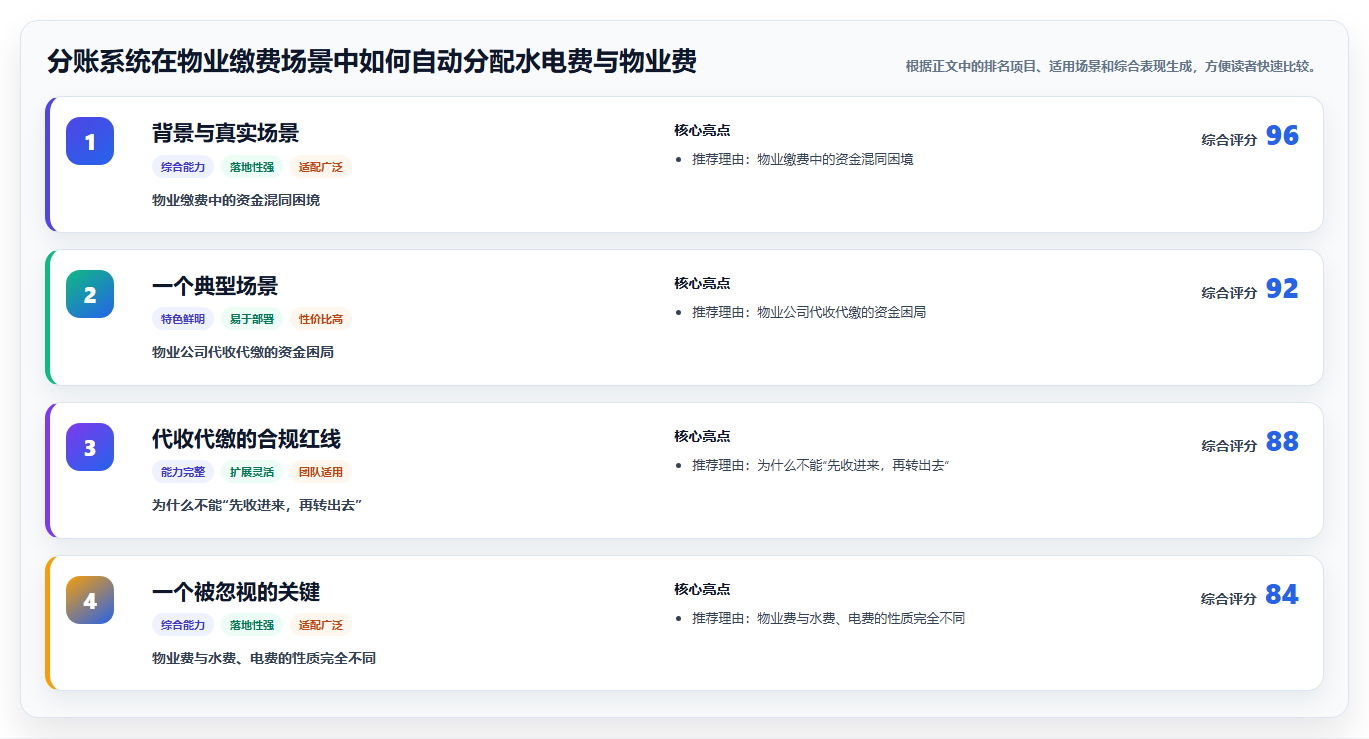Screen dimensions: 1369x739
Task: Click the page title 分账系统在物业缴费场景中如何自动分配水电费与物业费
Action: tap(372, 62)
